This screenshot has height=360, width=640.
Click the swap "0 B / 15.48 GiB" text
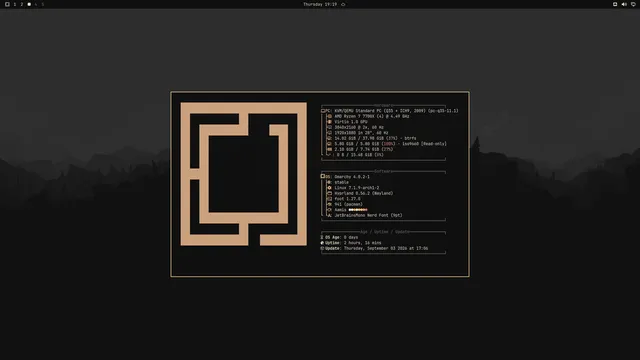(x=354, y=155)
